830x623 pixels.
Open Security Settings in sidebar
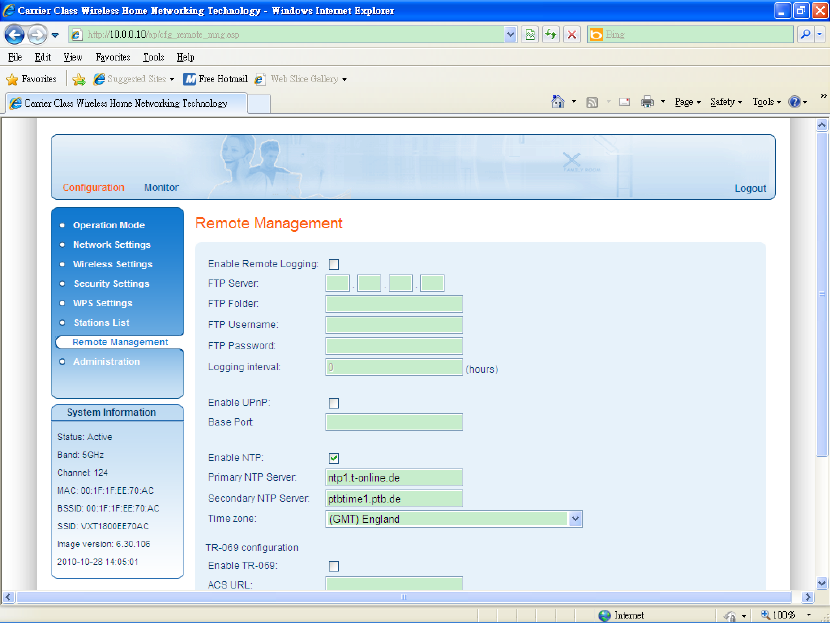111,284
